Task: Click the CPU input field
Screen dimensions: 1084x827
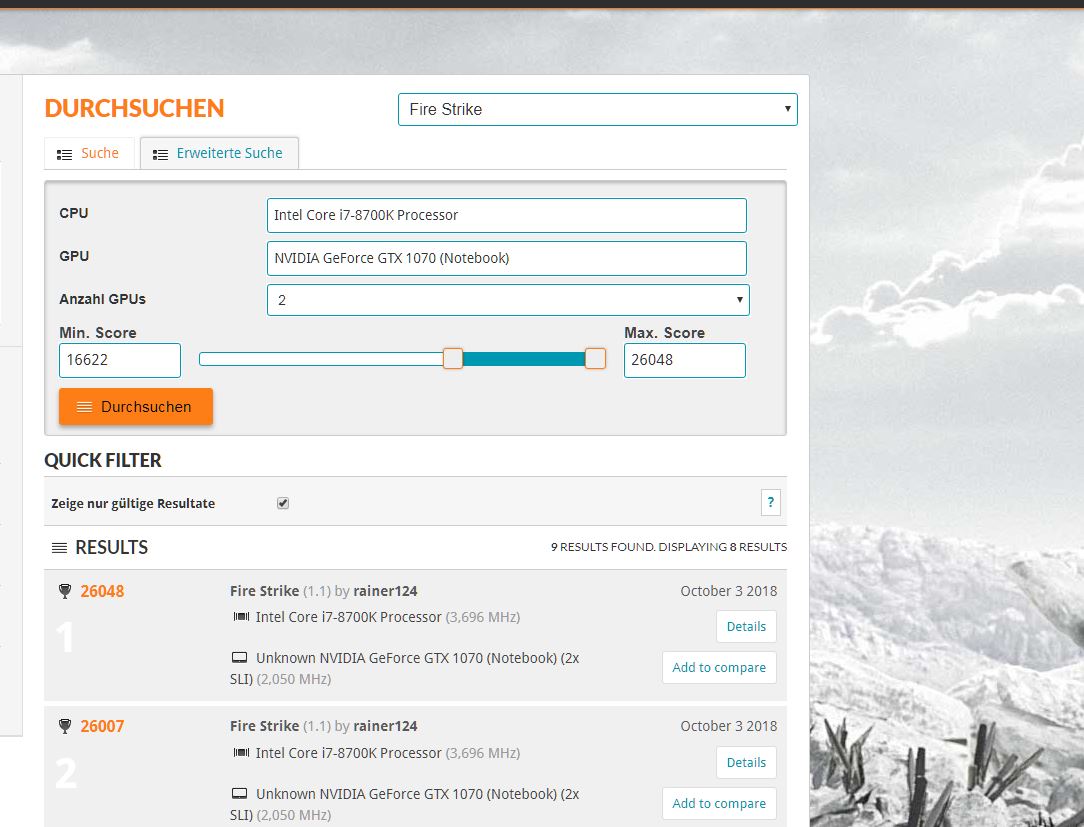Action: [x=506, y=215]
